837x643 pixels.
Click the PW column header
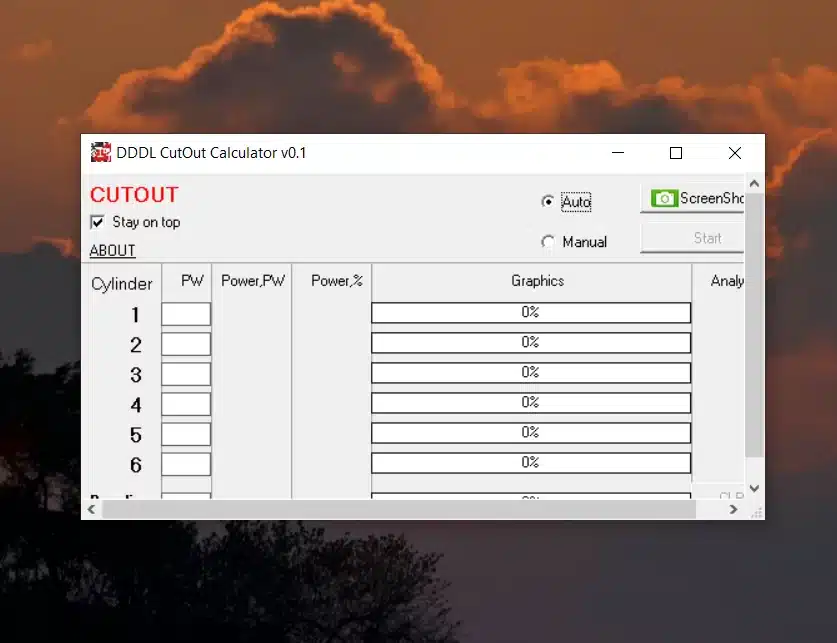188,281
